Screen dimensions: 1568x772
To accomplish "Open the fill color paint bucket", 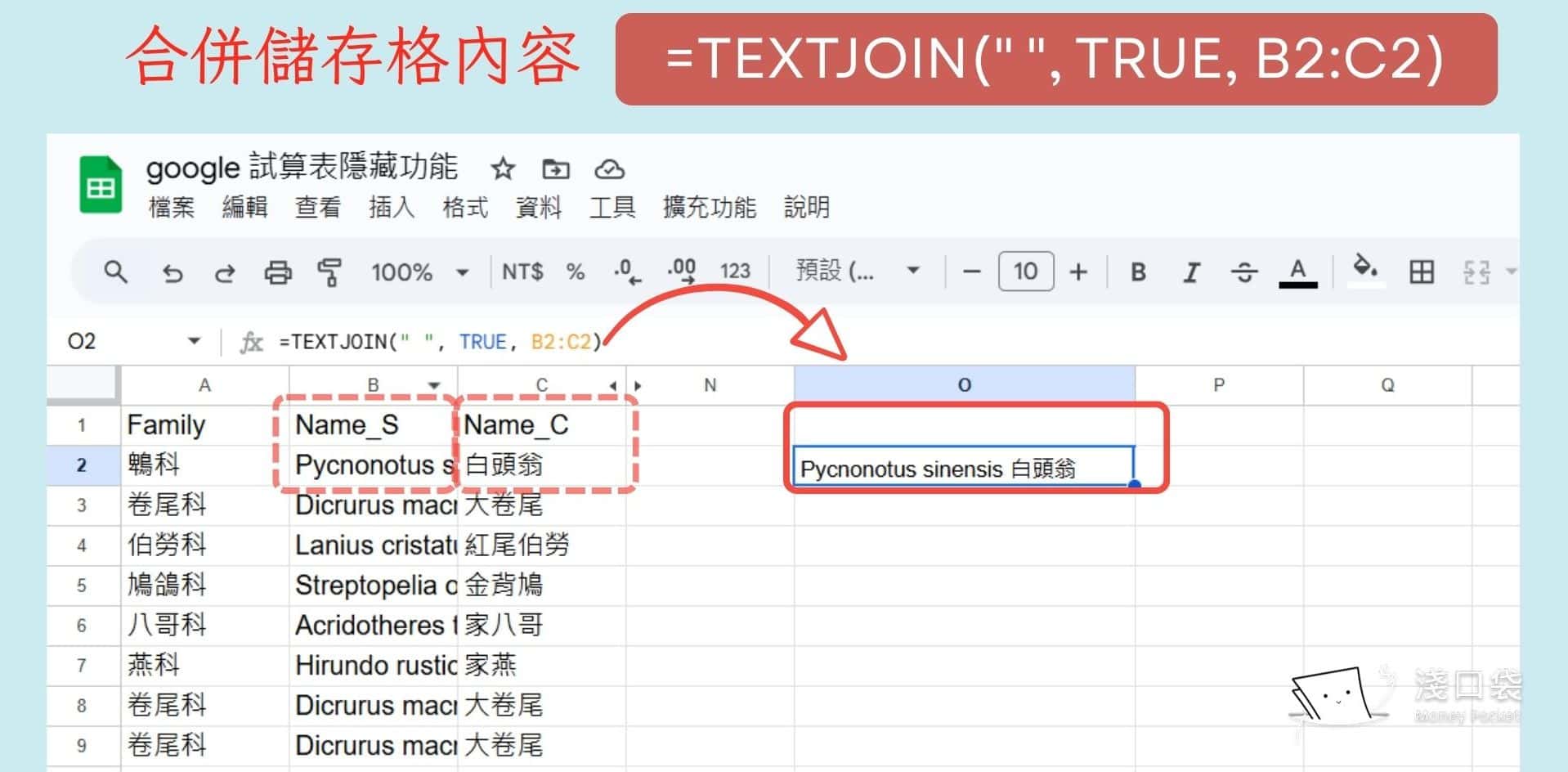I will 1364,270.
